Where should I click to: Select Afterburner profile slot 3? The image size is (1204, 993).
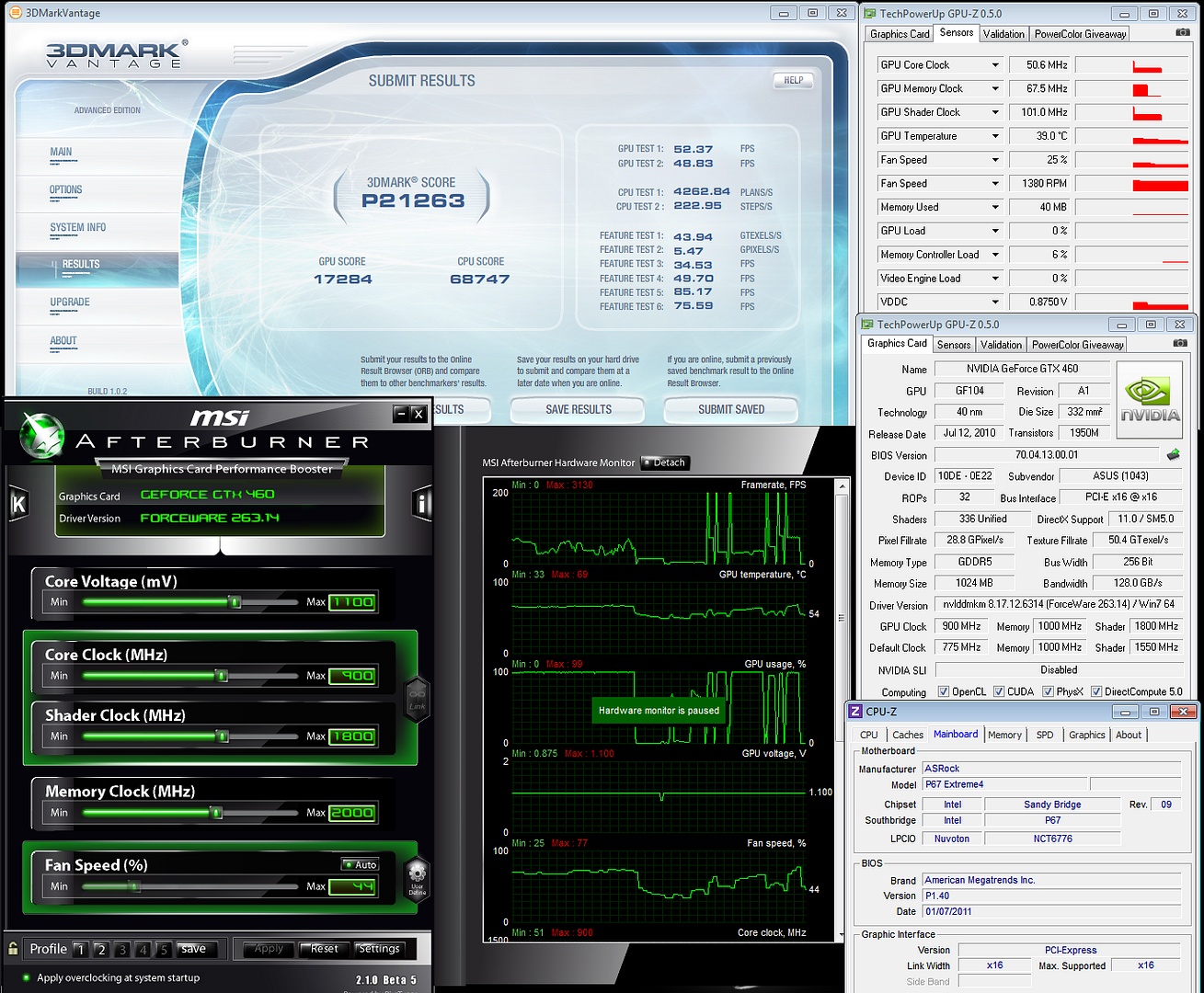click(121, 950)
